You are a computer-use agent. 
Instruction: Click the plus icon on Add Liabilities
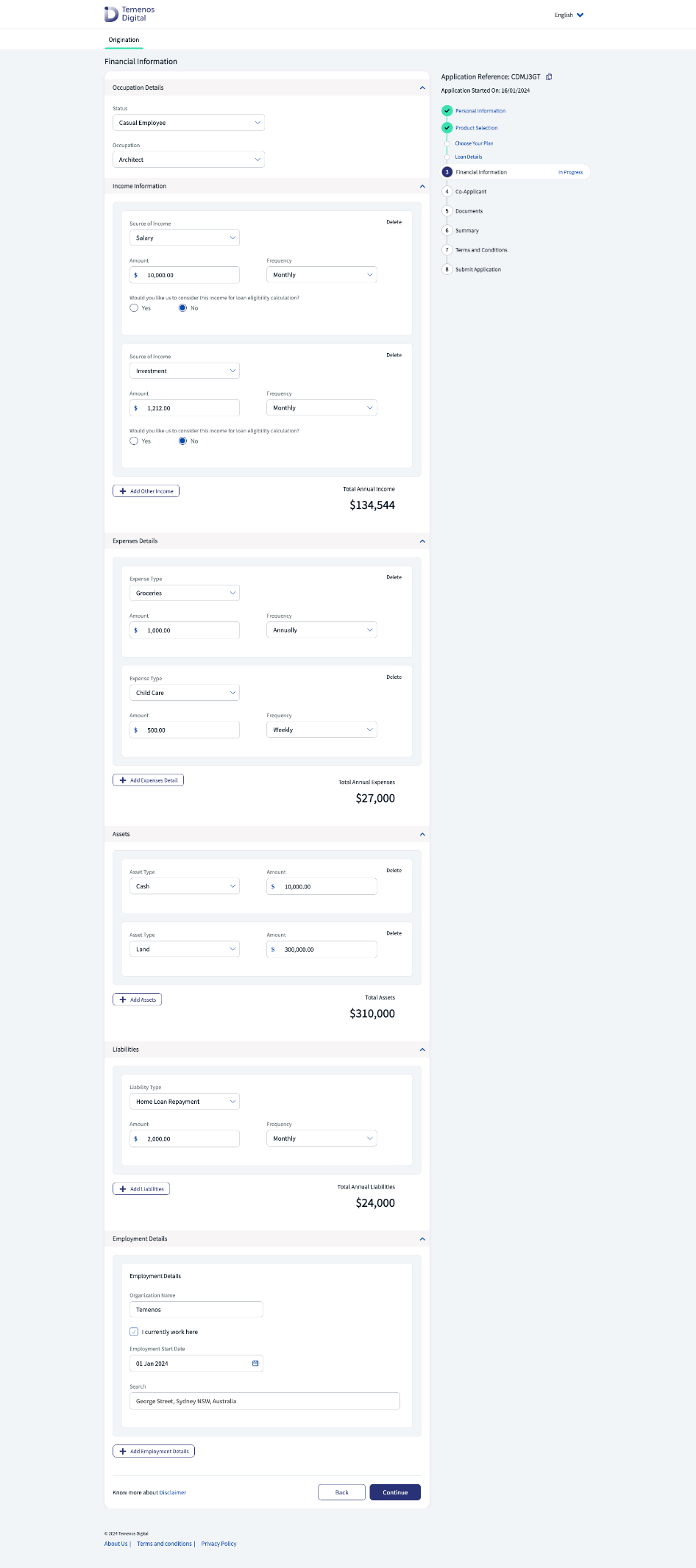pyautogui.click(x=123, y=1189)
